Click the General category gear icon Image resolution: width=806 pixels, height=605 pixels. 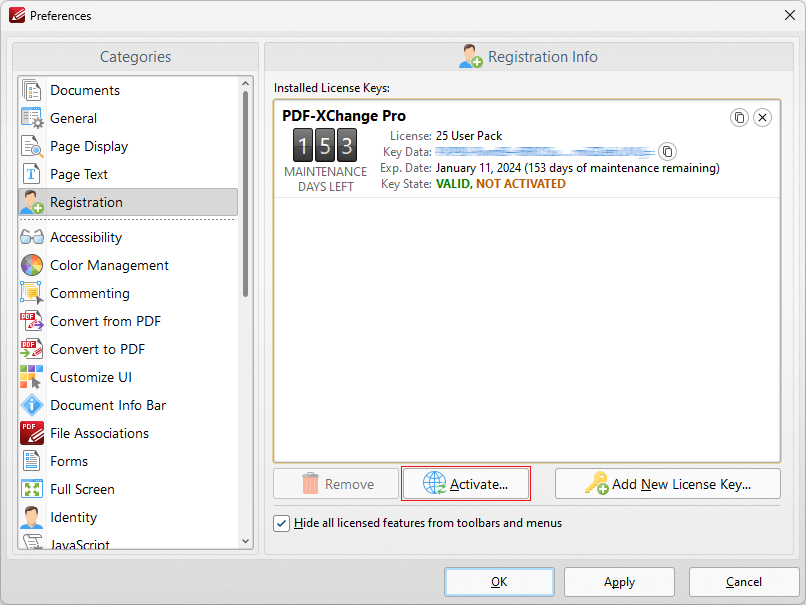pyautogui.click(x=31, y=118)
